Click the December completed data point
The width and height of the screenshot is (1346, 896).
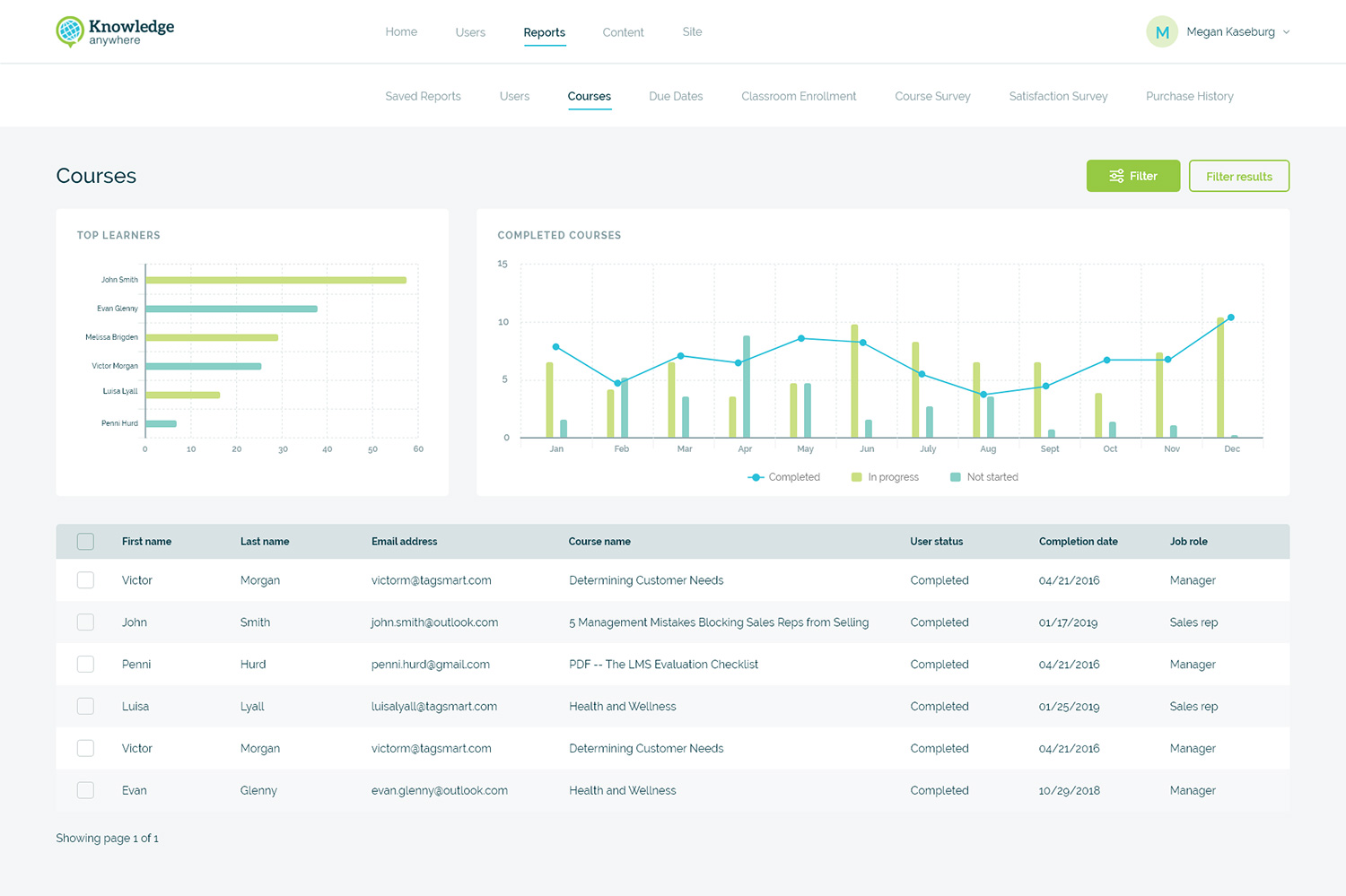tap(1230, 318)
